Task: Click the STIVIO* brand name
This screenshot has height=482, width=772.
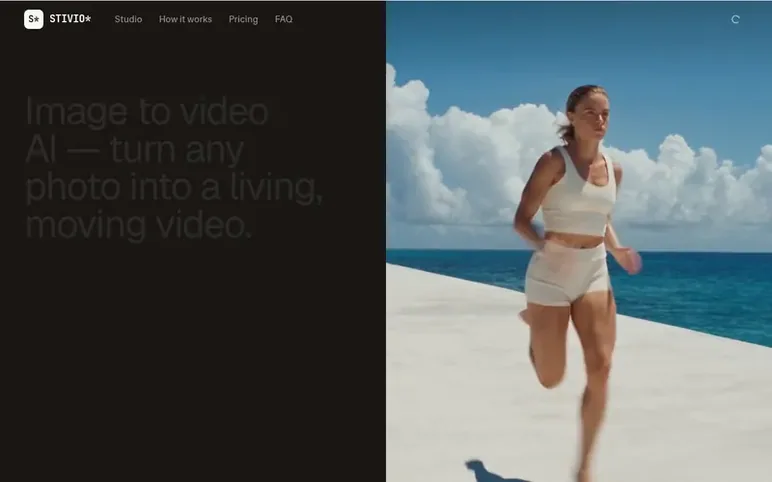Action: [70, 19]
